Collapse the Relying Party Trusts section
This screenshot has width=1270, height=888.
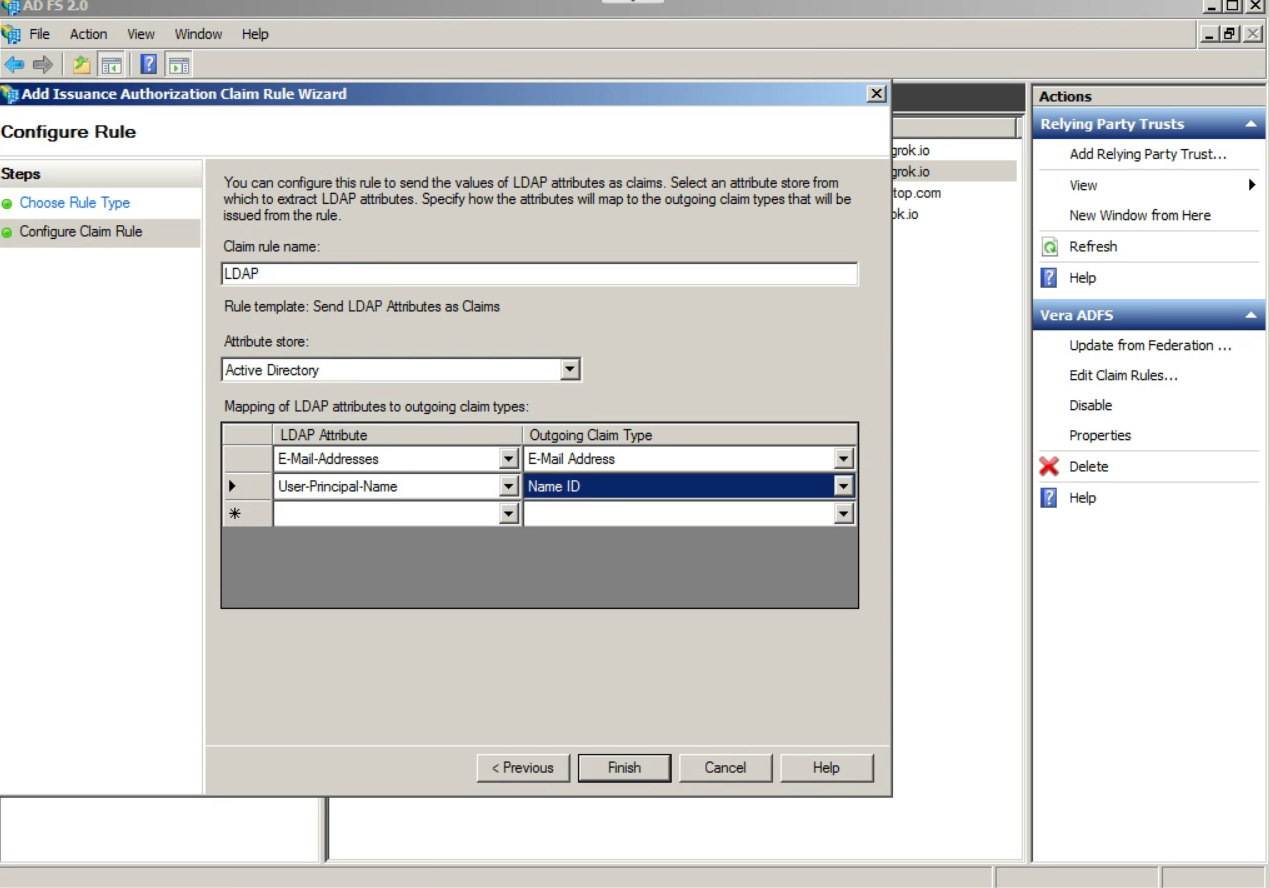tap(1251, 124)
